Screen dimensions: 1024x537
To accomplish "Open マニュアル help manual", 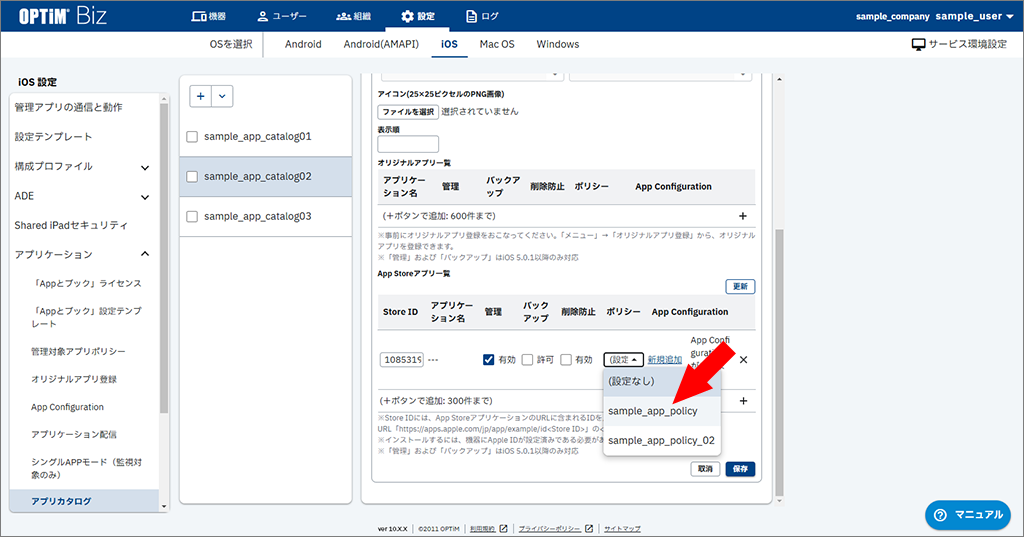I will click(968, 515).
